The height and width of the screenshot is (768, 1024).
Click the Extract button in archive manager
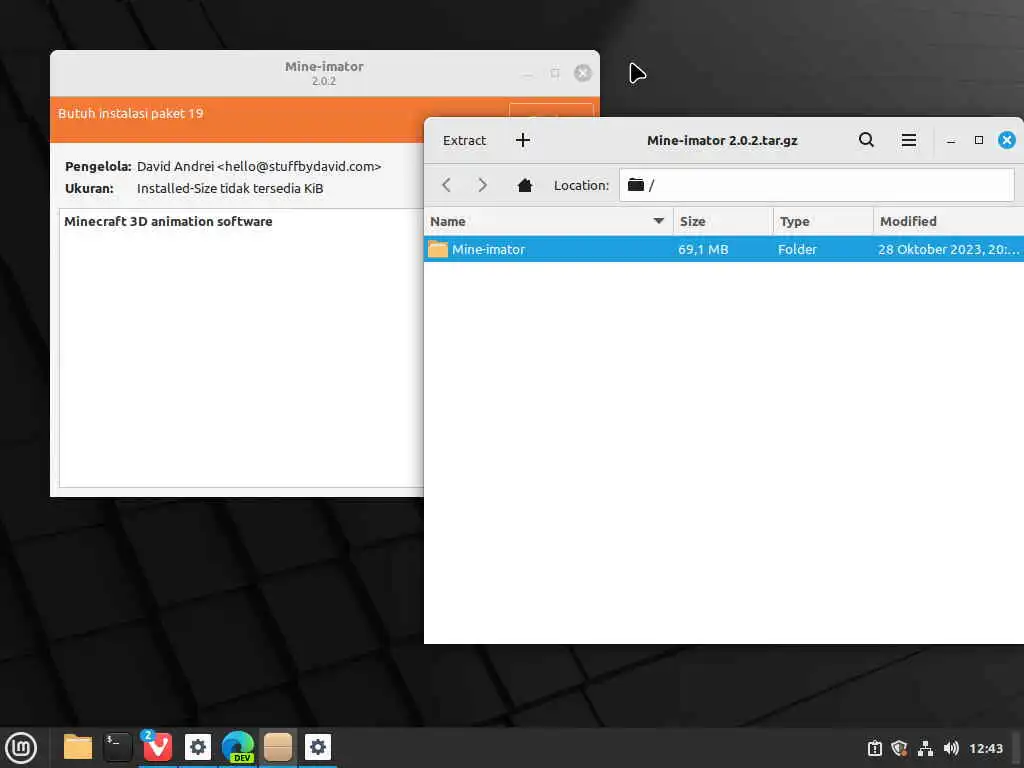464,140
